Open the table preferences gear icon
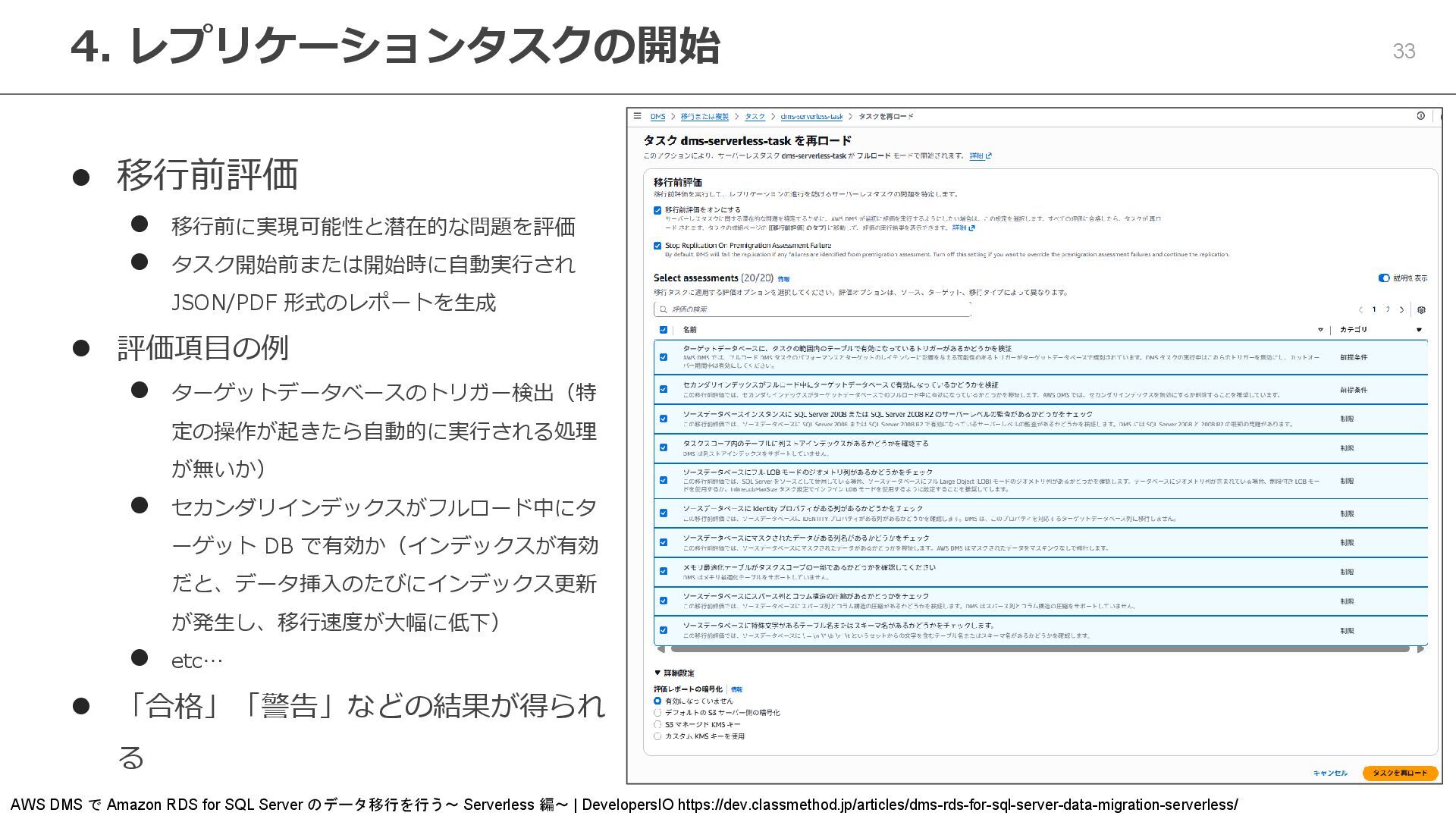 click(x=1421, y=309)
